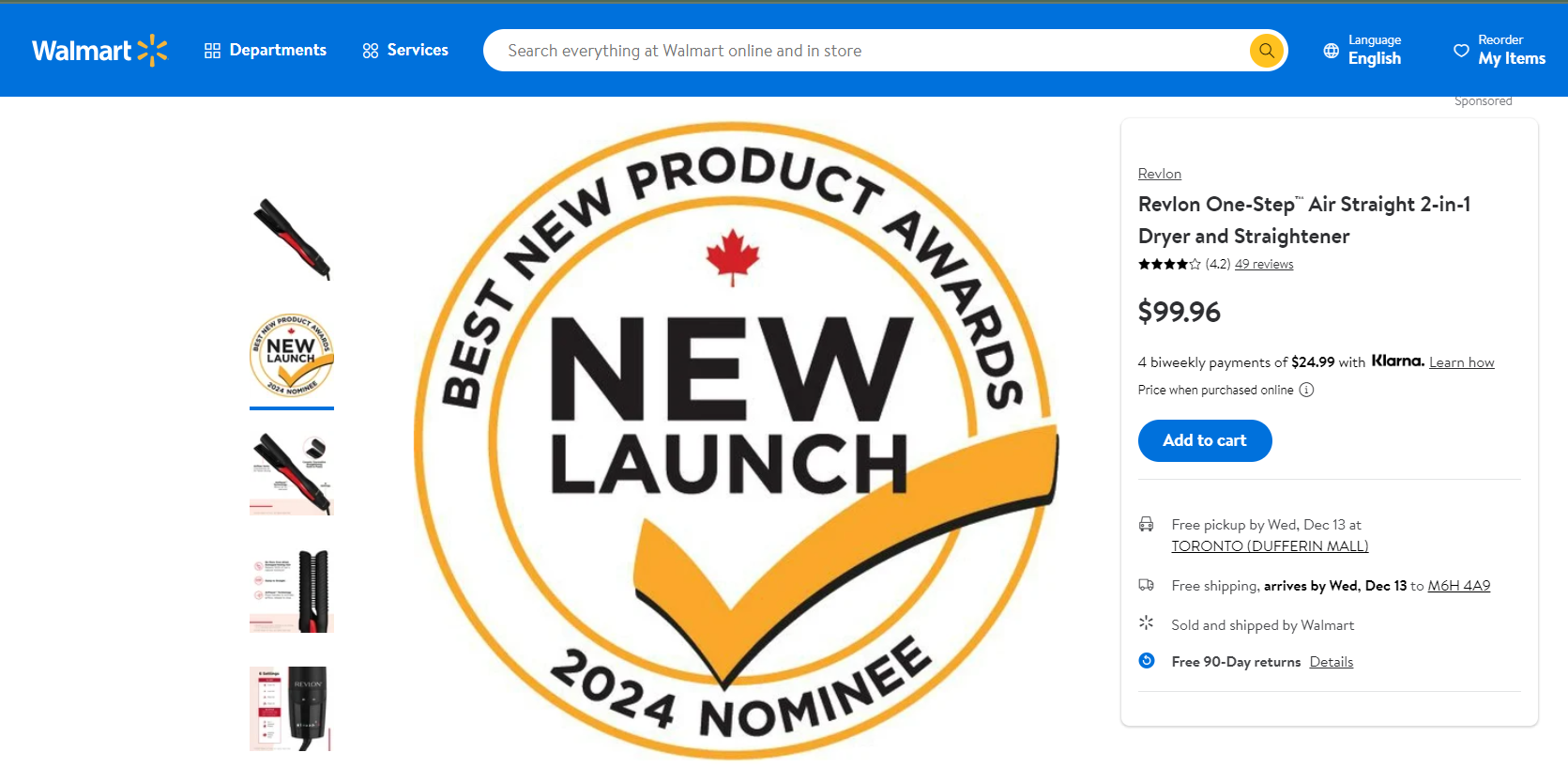Screen dimensions: 1568x768
Task: Click the Walmart spark logo
Action: pyautogui.click(x=152, y=51)
